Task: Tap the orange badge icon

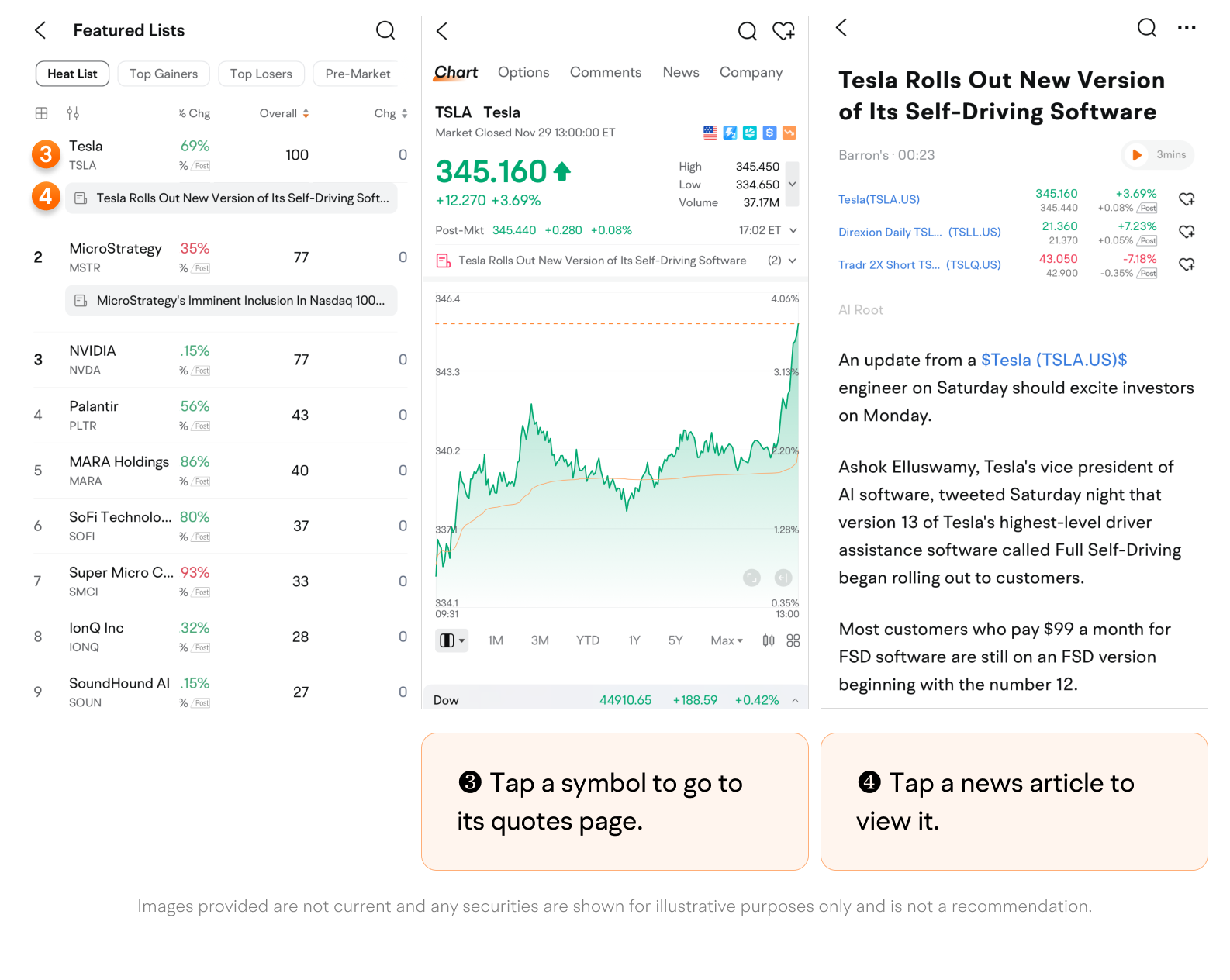Action: pos(789,133)
